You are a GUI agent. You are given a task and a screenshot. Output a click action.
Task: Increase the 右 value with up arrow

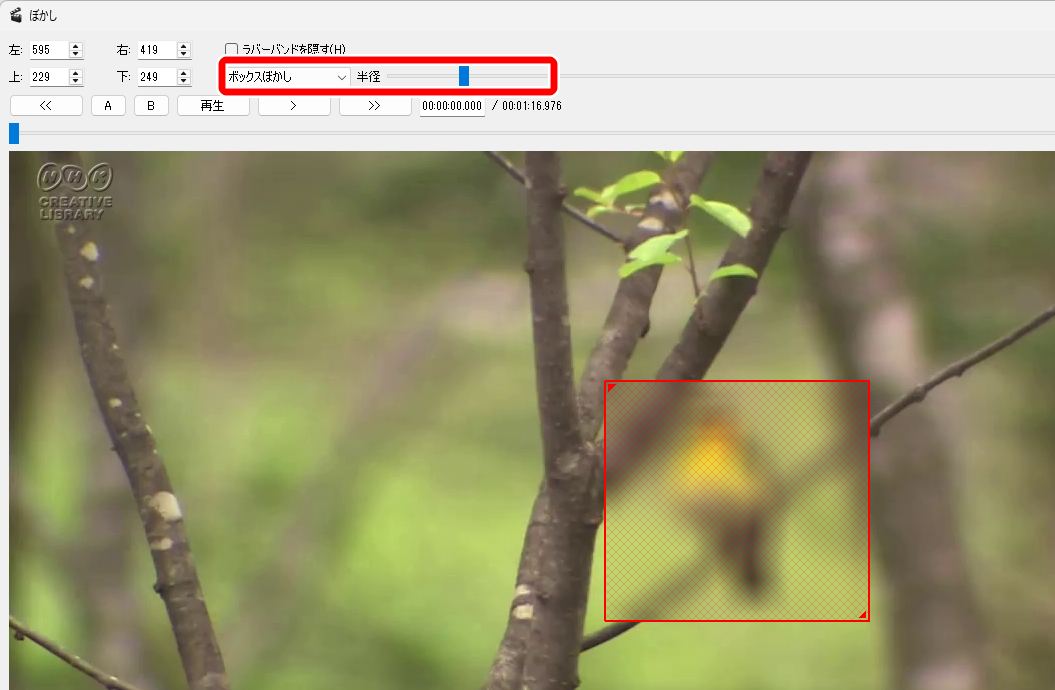[184, 46]
